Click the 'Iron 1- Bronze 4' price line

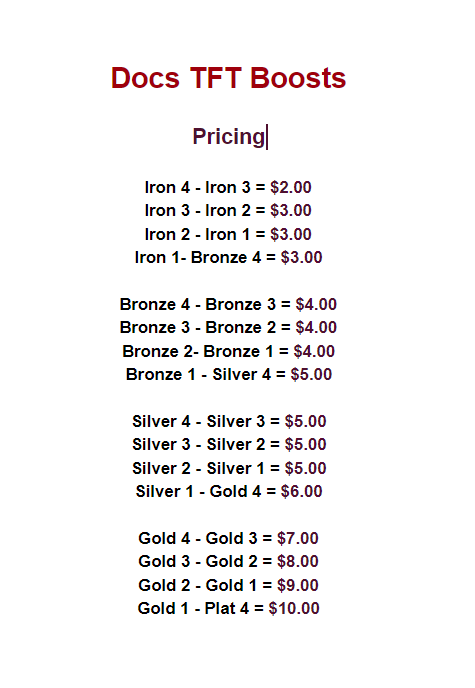pyautogui.click(x=229, y=258)
